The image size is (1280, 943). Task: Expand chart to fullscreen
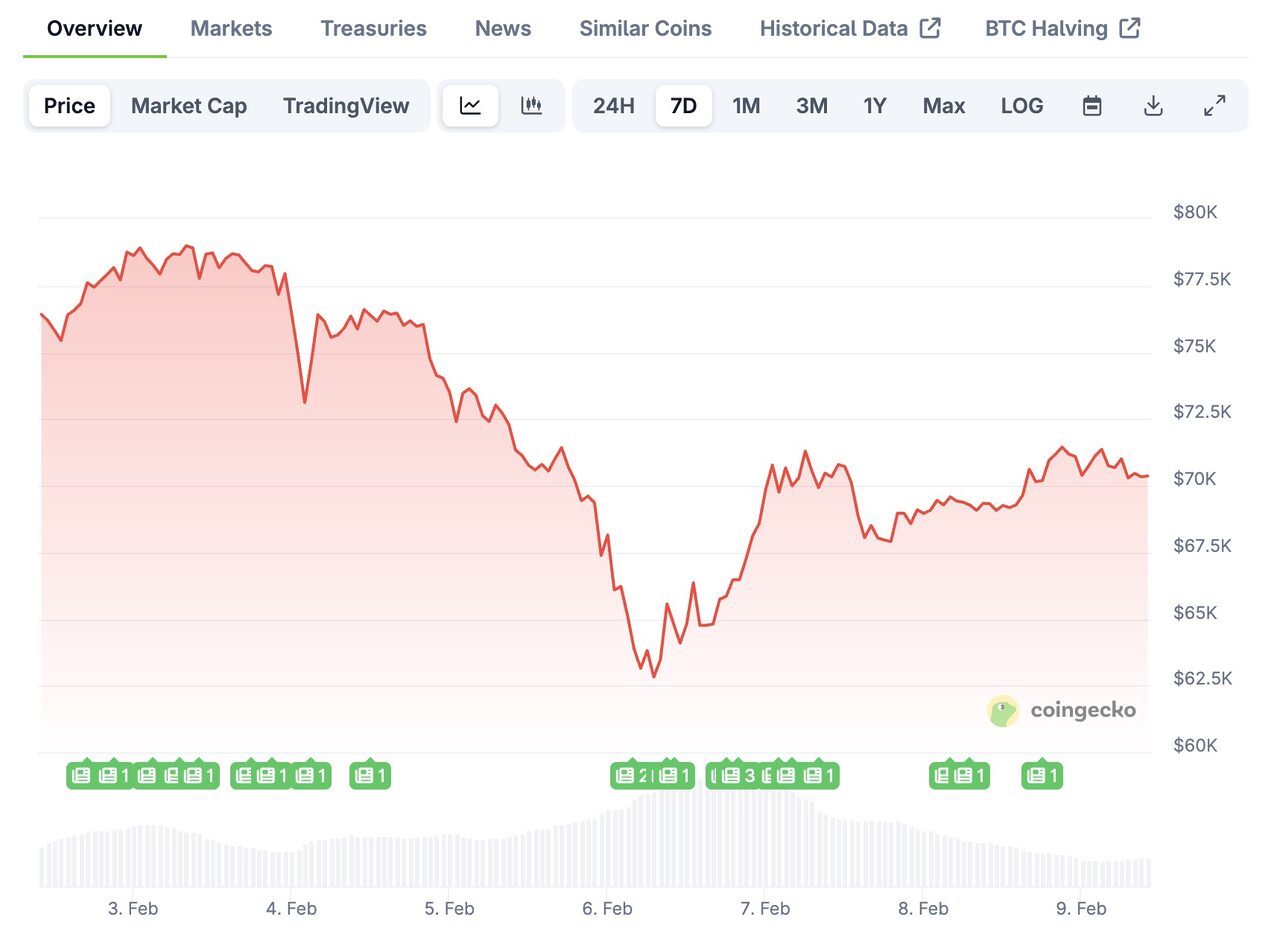1215,106
